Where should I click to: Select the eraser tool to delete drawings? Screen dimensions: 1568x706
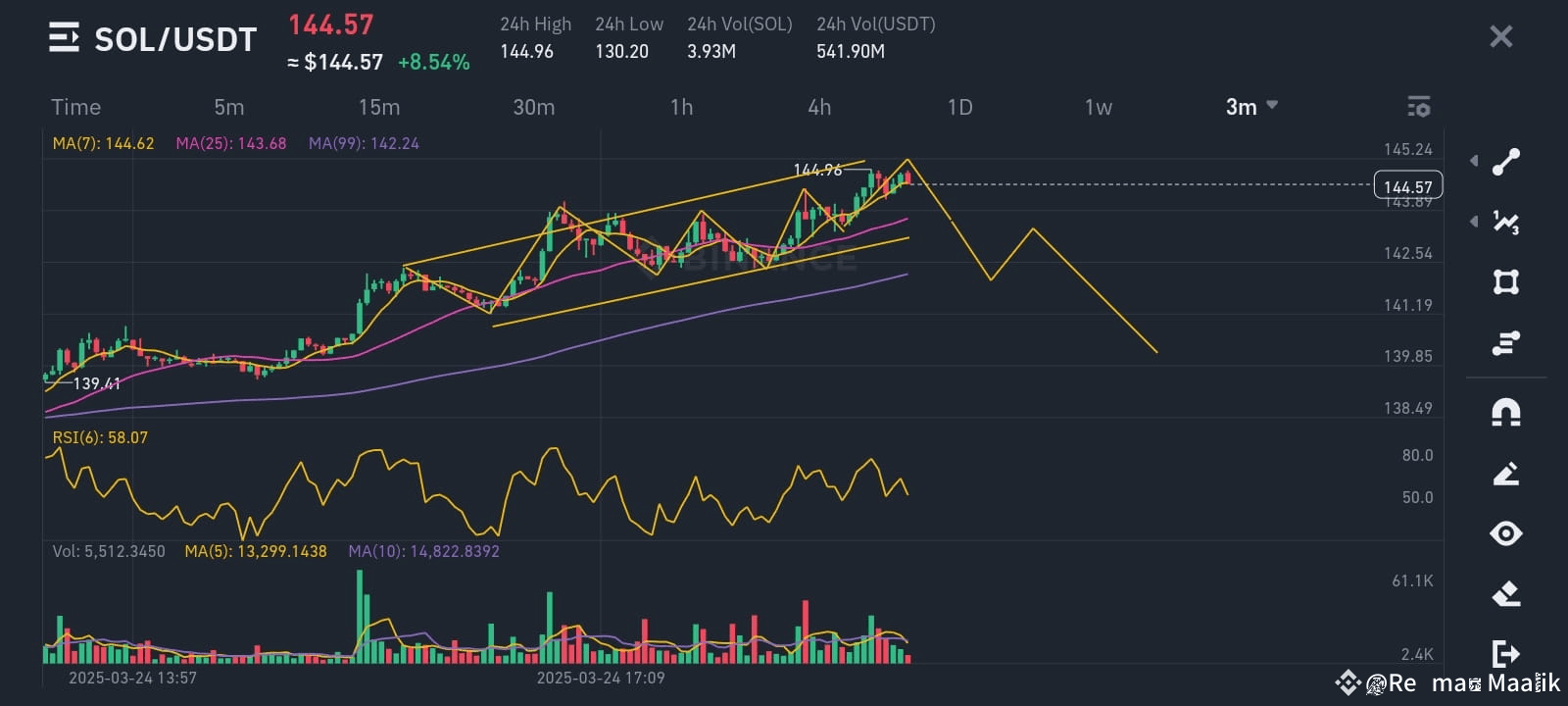(x=1506, y=593)
